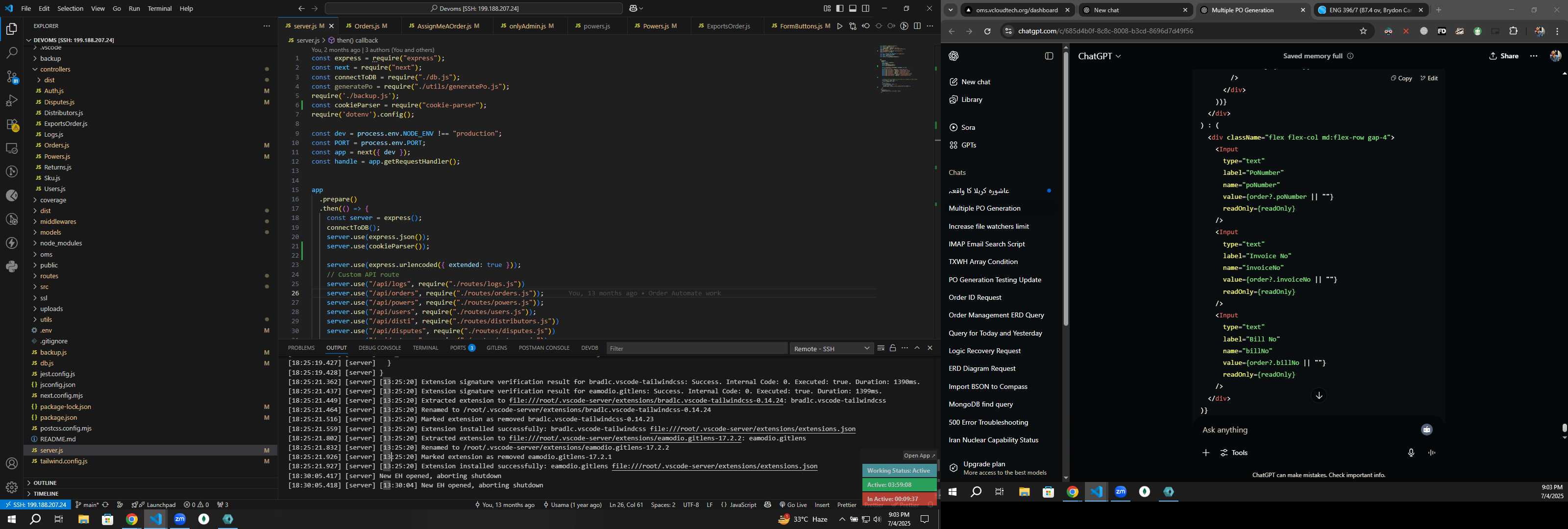1568x529 pixels.
Task: Open Source Control view in VS Code activity bar
Action: (x=12, y=77)
